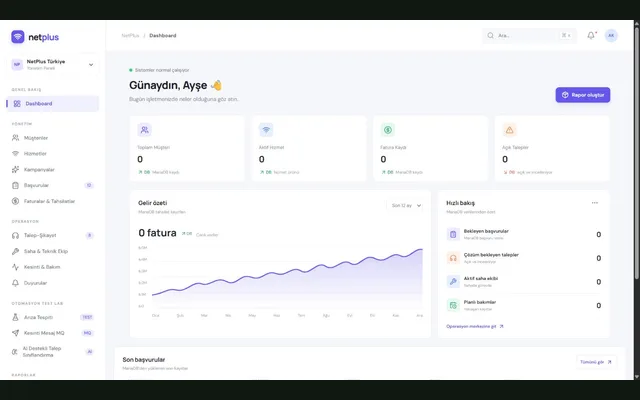The height and width of the screenshot is (400, 640).
Task: Click the Müşteriler sidebar icon
Action: 16,138
